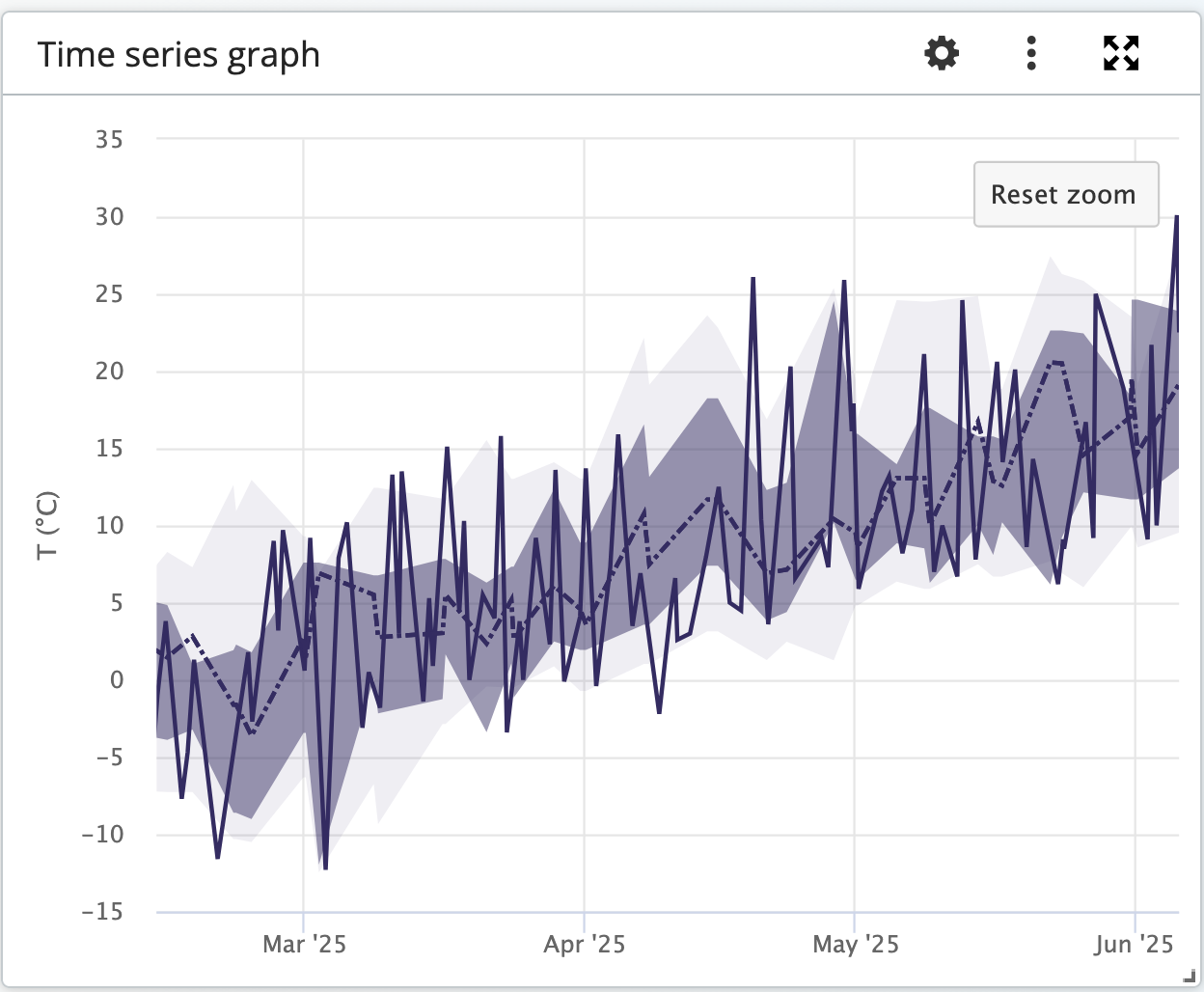This screenshot has height=992, width=1204.
Task: Select the Apr '25 axis label
Action: tap(583, 945)
